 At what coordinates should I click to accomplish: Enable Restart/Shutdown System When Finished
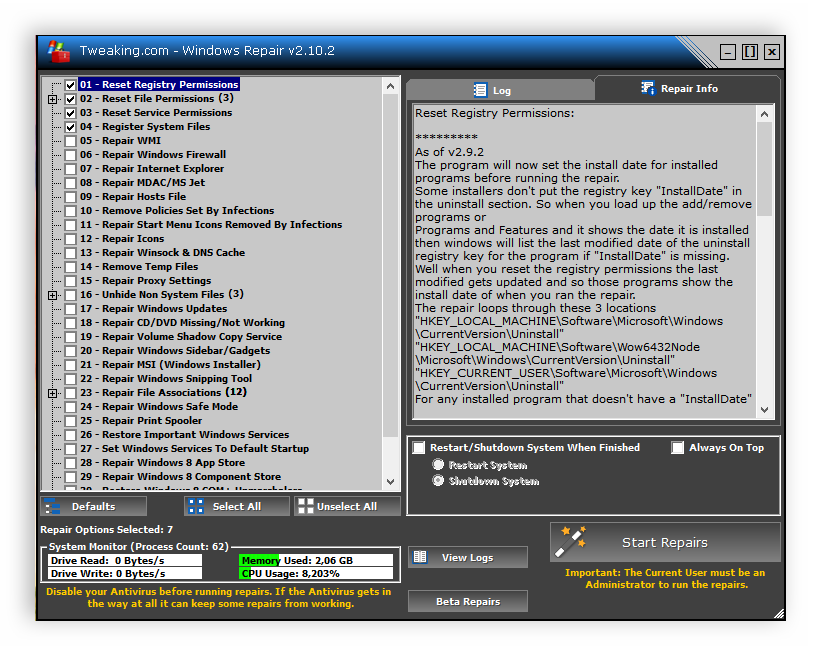click(x=419, y=448)
